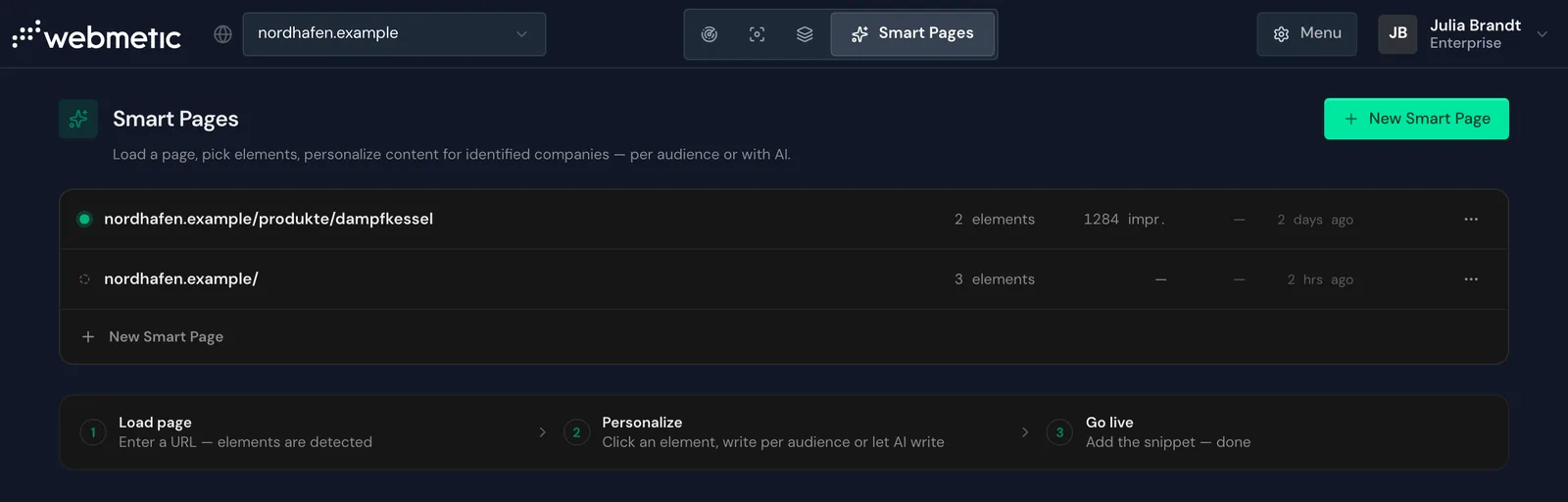Click the chevron after Load page step
Viewport: 1568px width, 502px height.
(542, 432)
